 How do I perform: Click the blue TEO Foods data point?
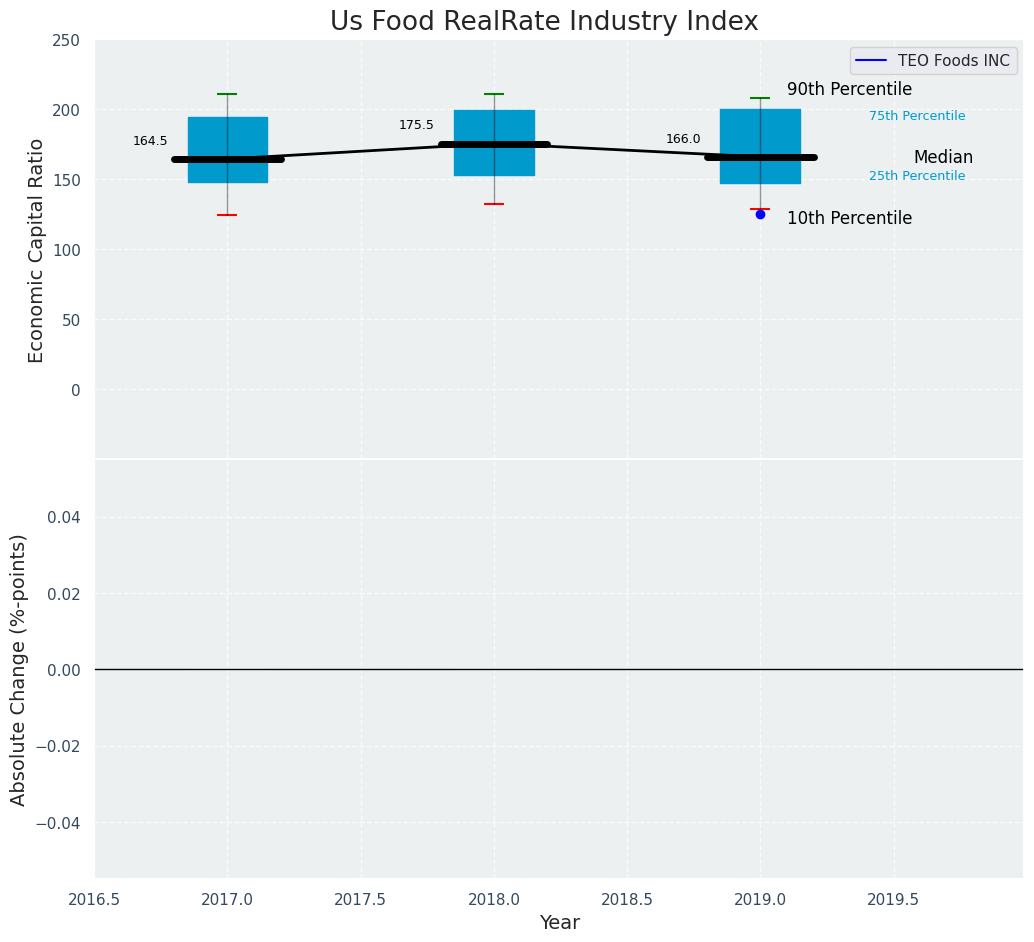pos(760,214)
